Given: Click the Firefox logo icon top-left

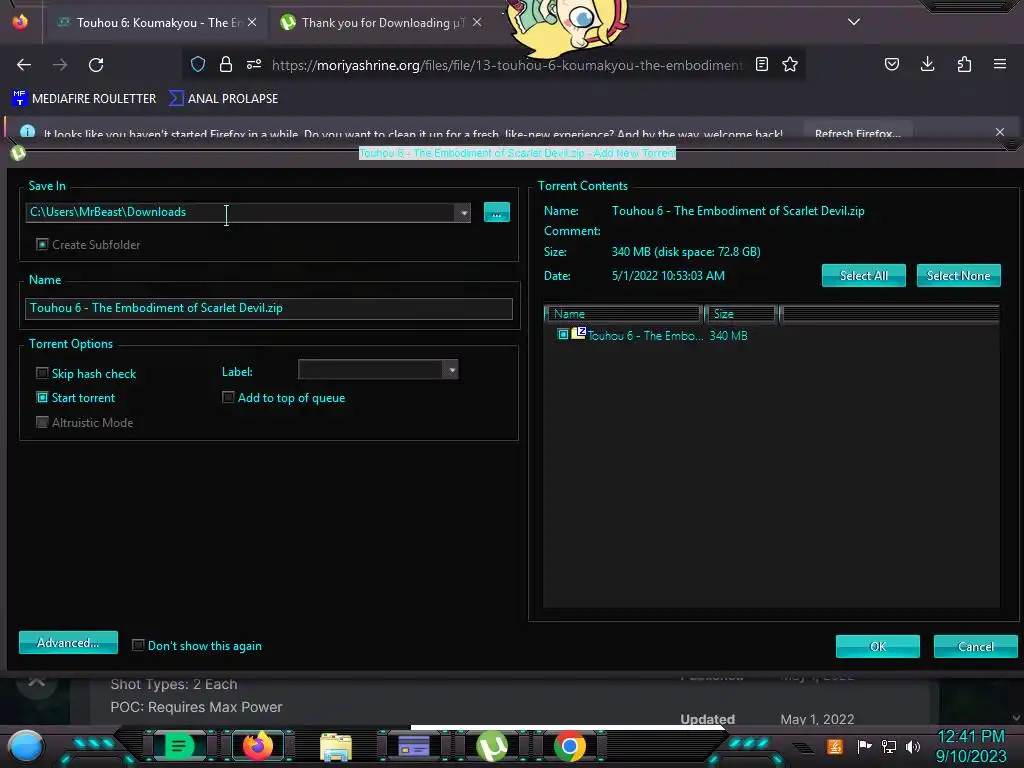Looking at the screenshot, I should [20, 22].
